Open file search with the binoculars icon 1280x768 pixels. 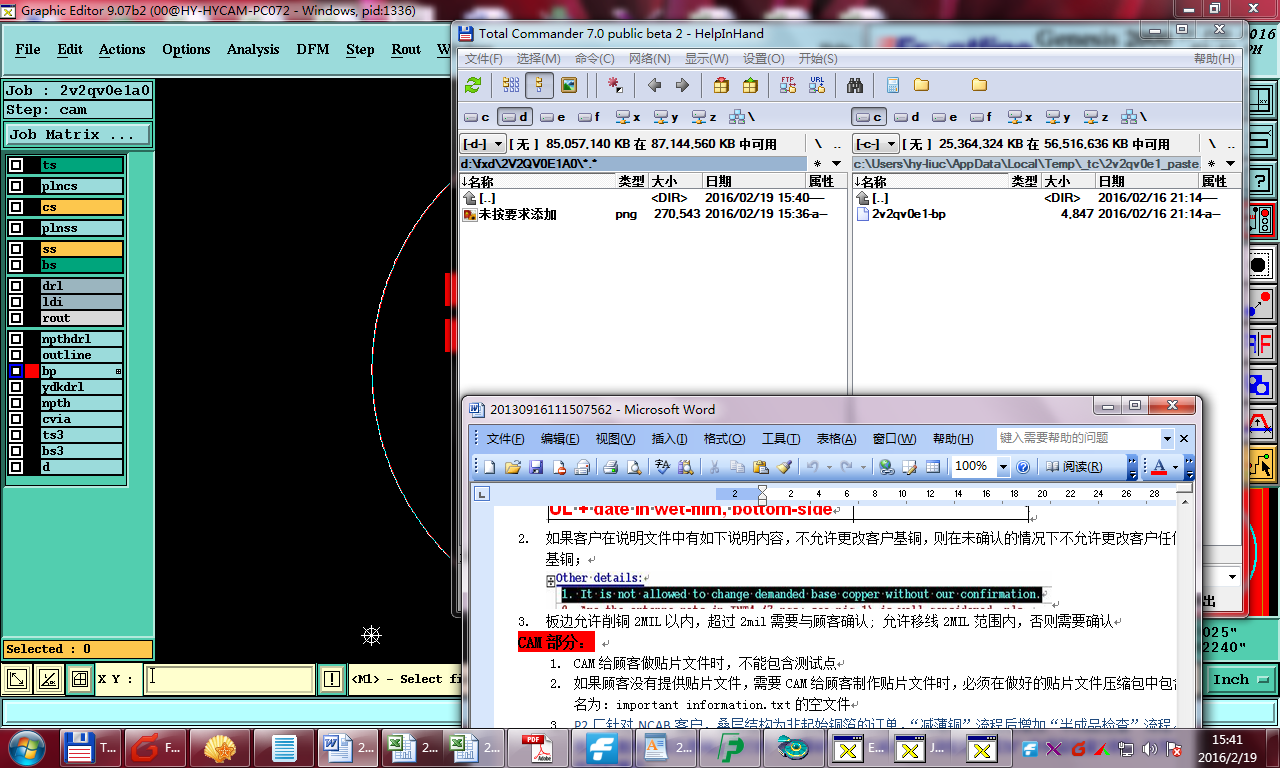(x=855, y=85)
